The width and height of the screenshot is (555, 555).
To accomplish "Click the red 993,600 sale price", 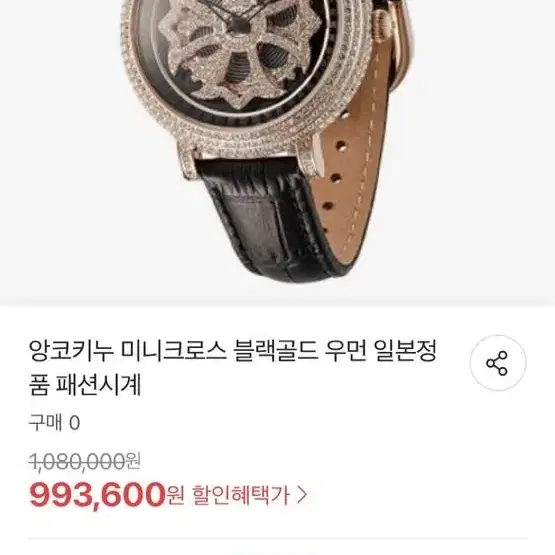I will click(x=97, y=495).
